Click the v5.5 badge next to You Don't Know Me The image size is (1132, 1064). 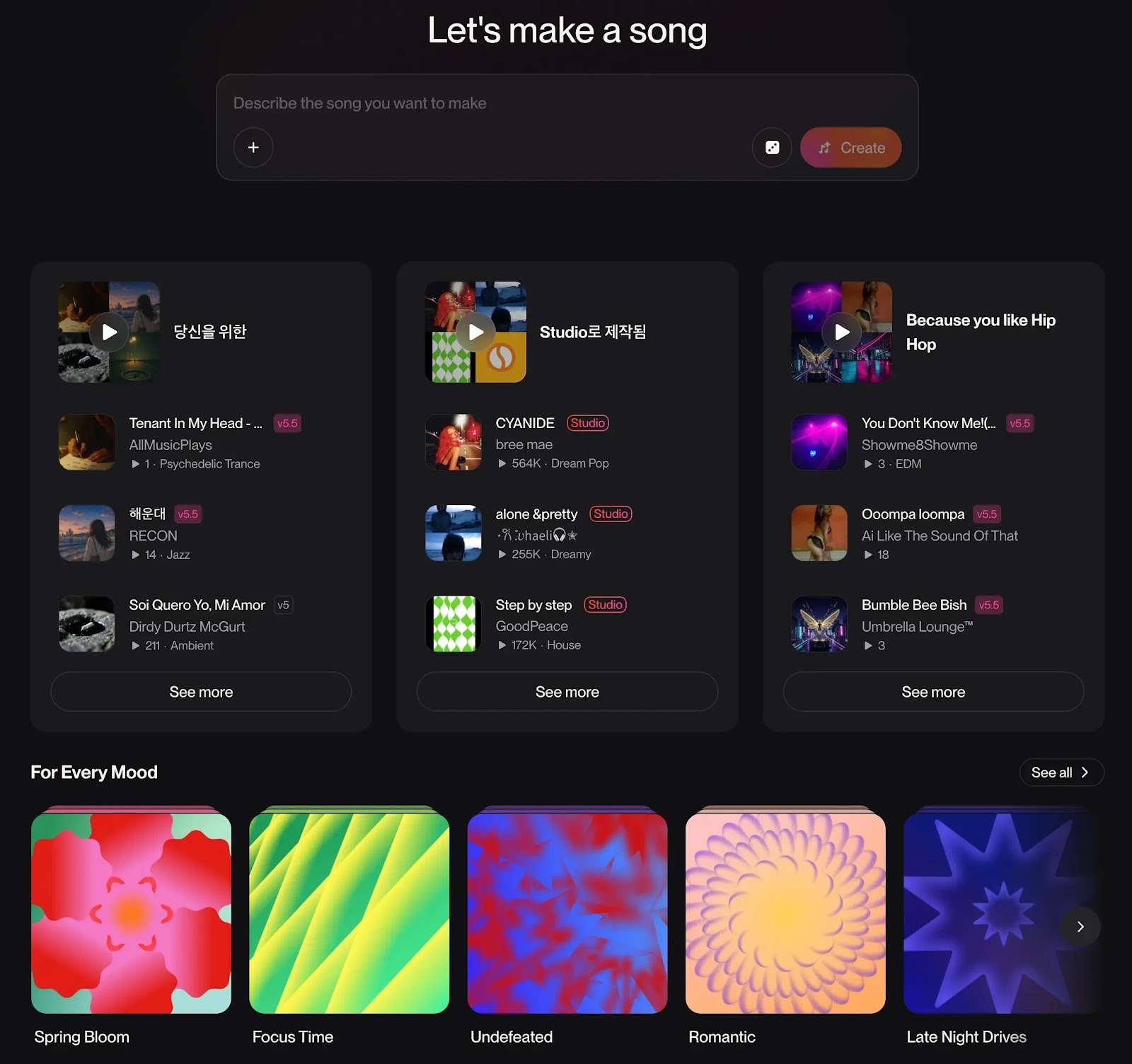(1020, 424)
